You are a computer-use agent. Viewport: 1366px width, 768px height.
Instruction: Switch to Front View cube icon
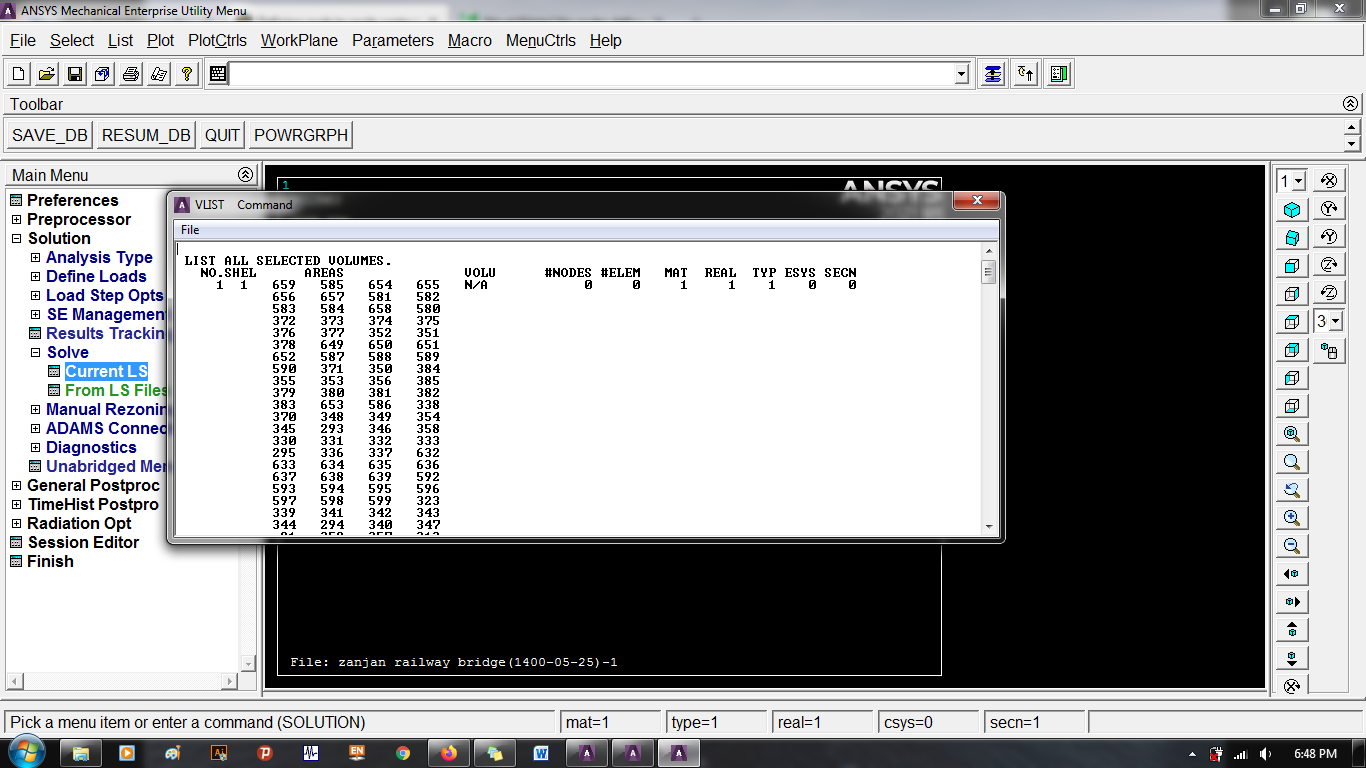click(x=1292, y=266)
